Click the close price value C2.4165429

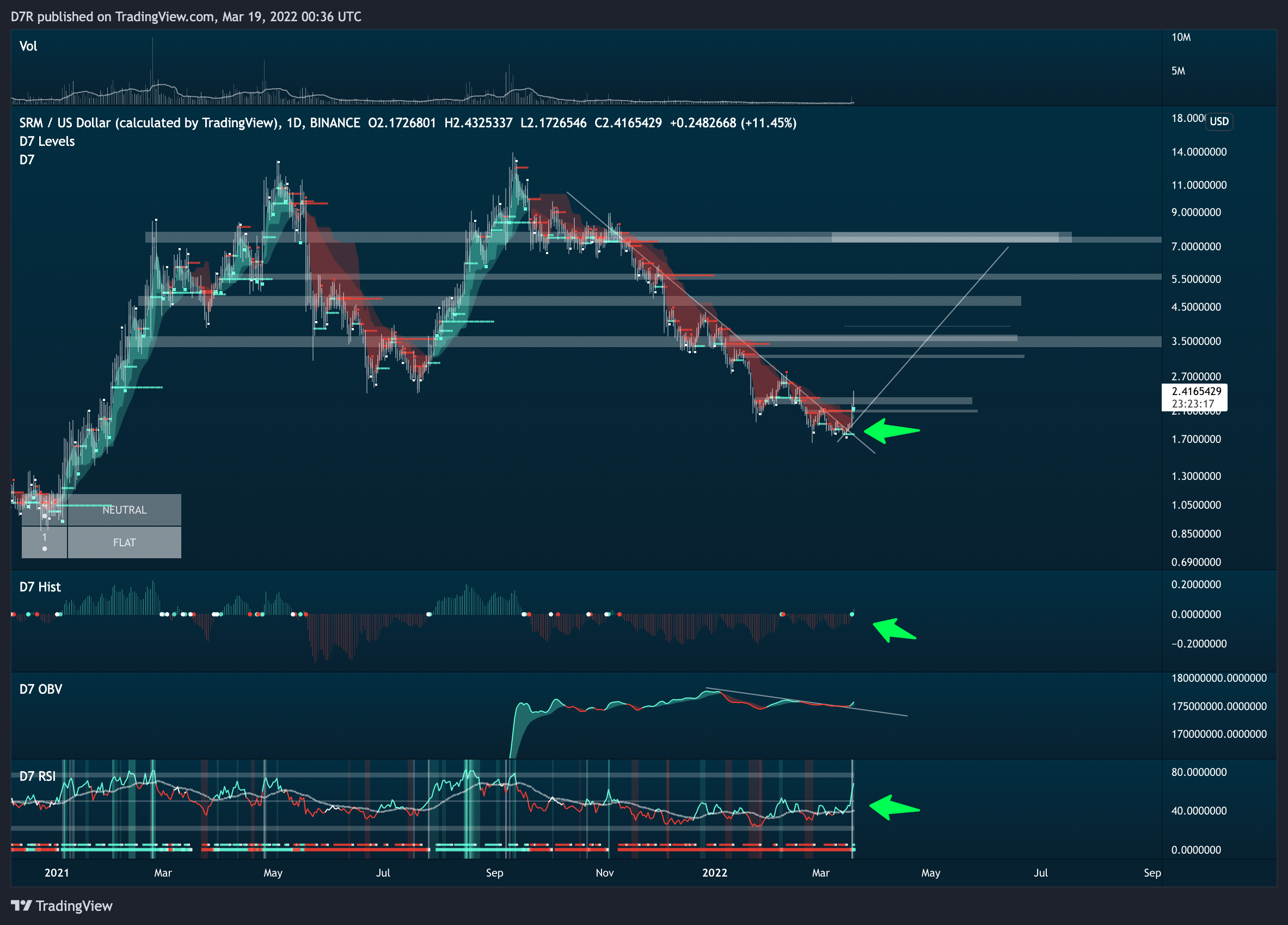pos(628,122)
